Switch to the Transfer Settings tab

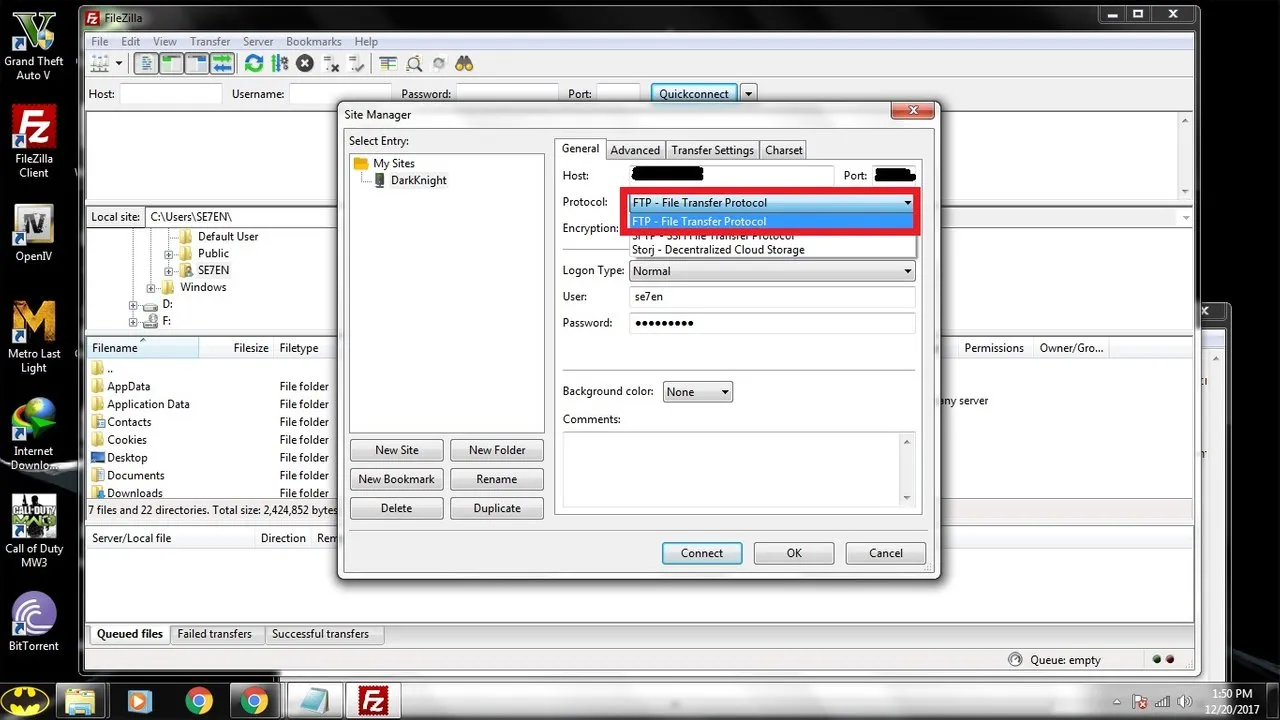pos(712,150)
